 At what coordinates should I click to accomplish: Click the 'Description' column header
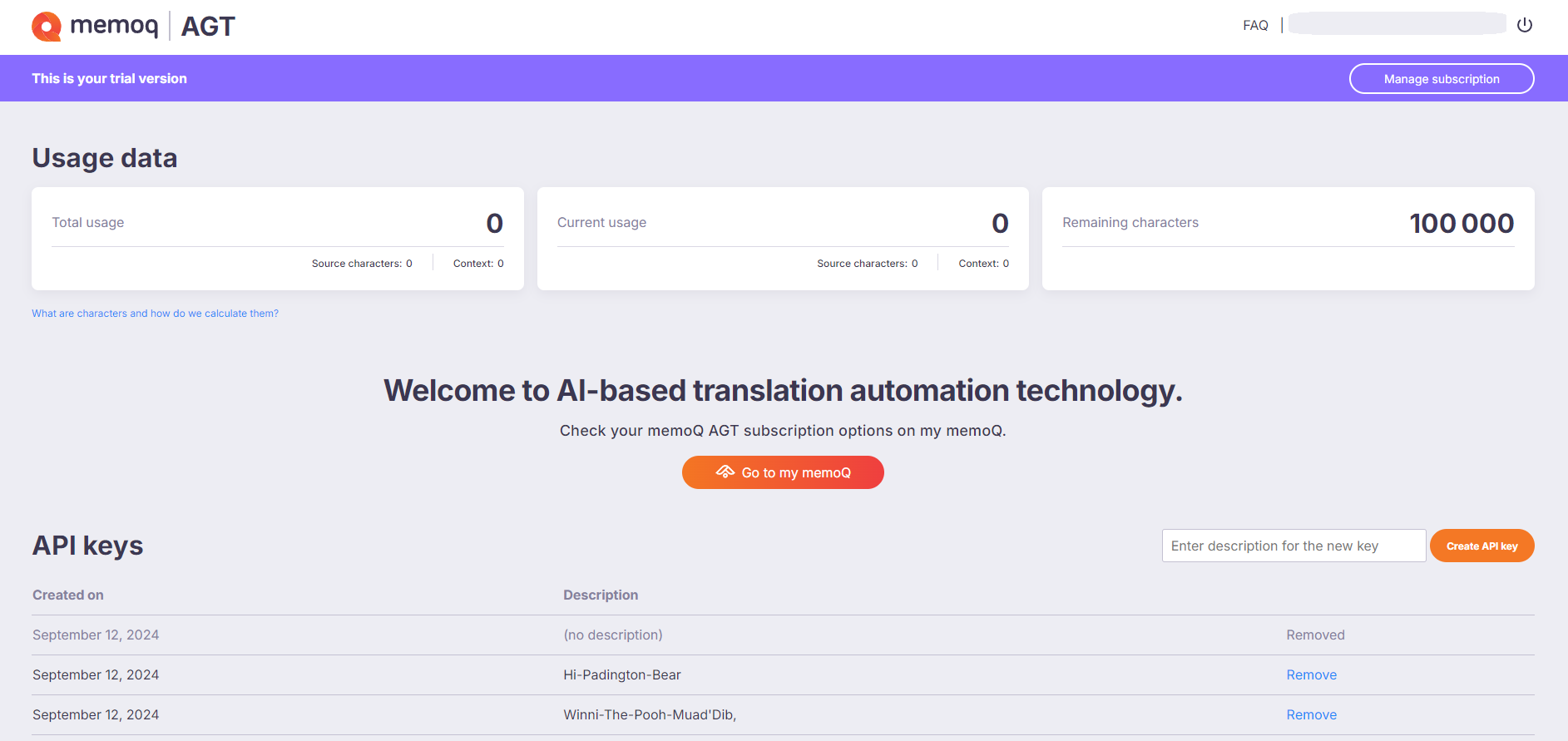click(x=601, y=595)
